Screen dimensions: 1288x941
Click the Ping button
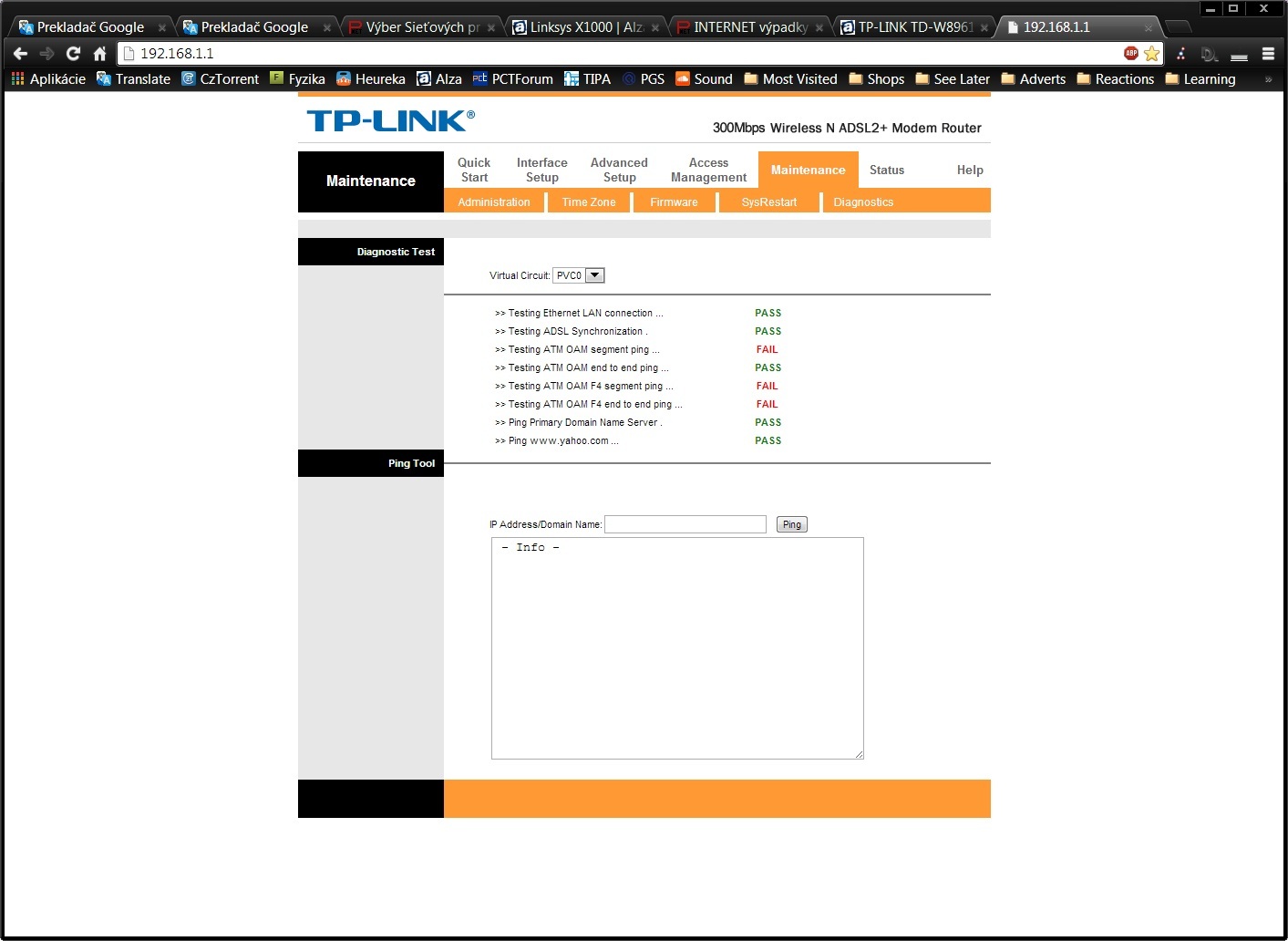pyautogui.click(x=792, y=524)
